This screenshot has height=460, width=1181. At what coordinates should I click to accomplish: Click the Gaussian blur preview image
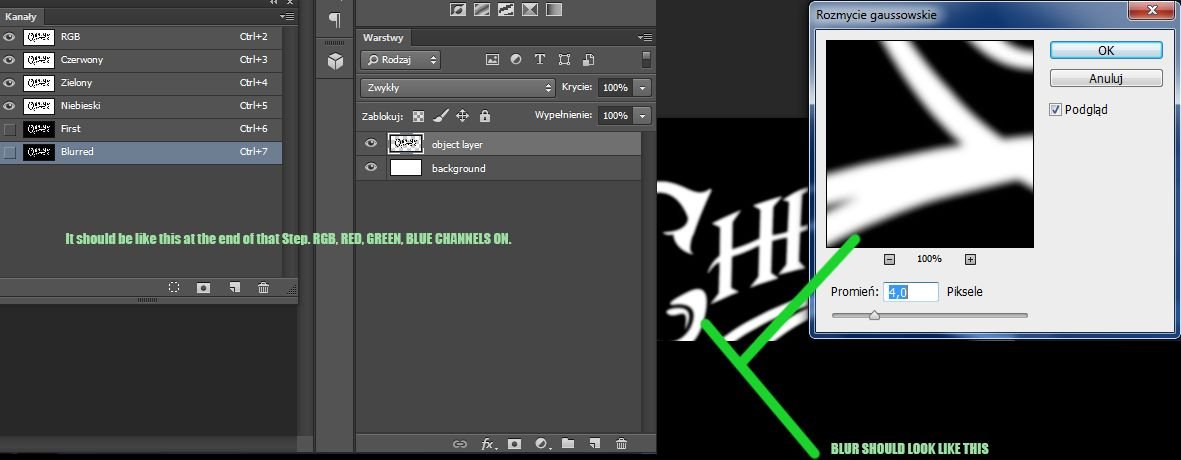click(x=929, y=144)
